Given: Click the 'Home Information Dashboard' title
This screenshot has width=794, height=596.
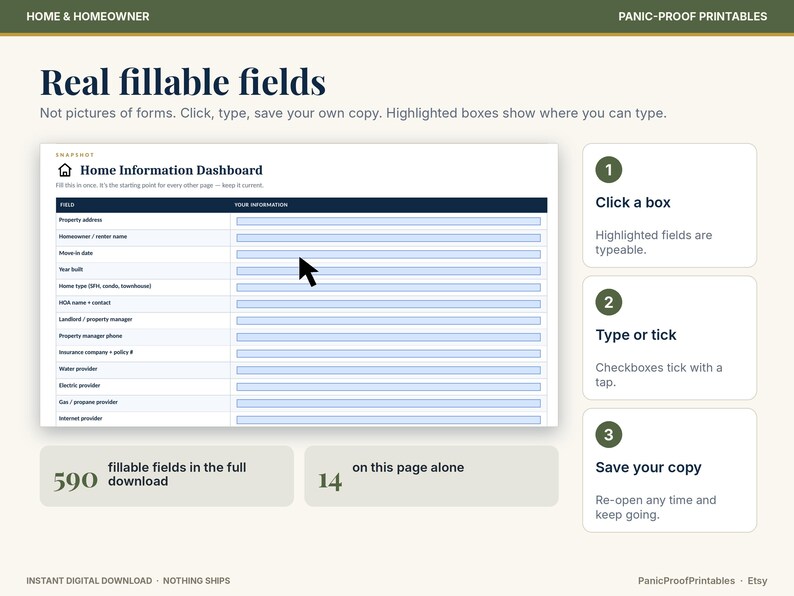Looking at the screenshot, I should tap(171, 170).
